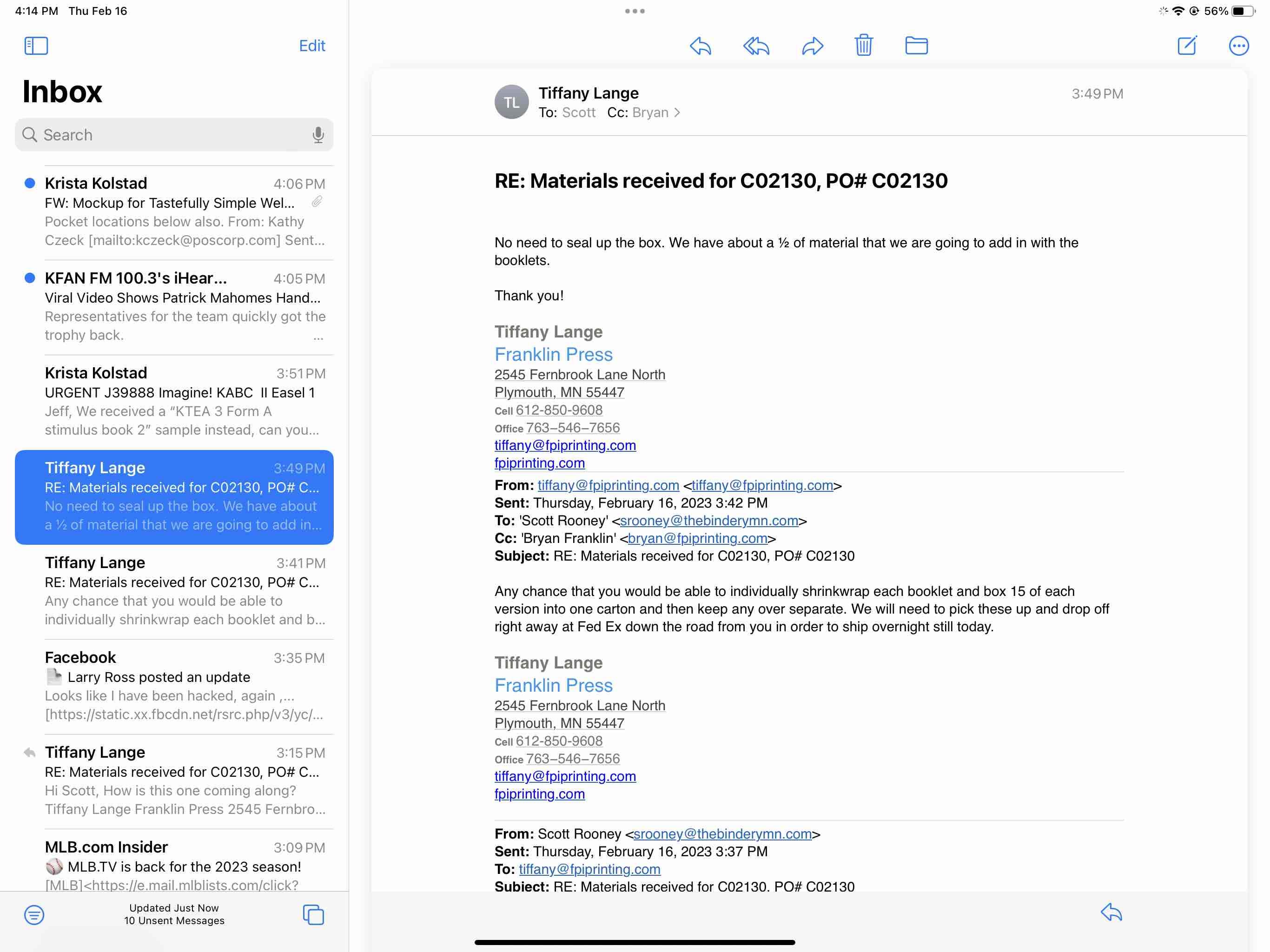
Task: Open the More actions ellipsis menu
Action: pos(1238,46)
